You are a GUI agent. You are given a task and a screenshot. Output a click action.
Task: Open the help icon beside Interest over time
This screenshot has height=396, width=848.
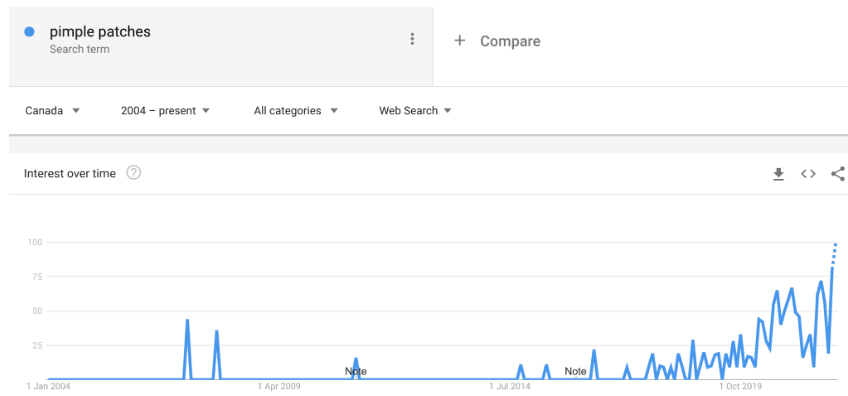(x=134, y=173)
